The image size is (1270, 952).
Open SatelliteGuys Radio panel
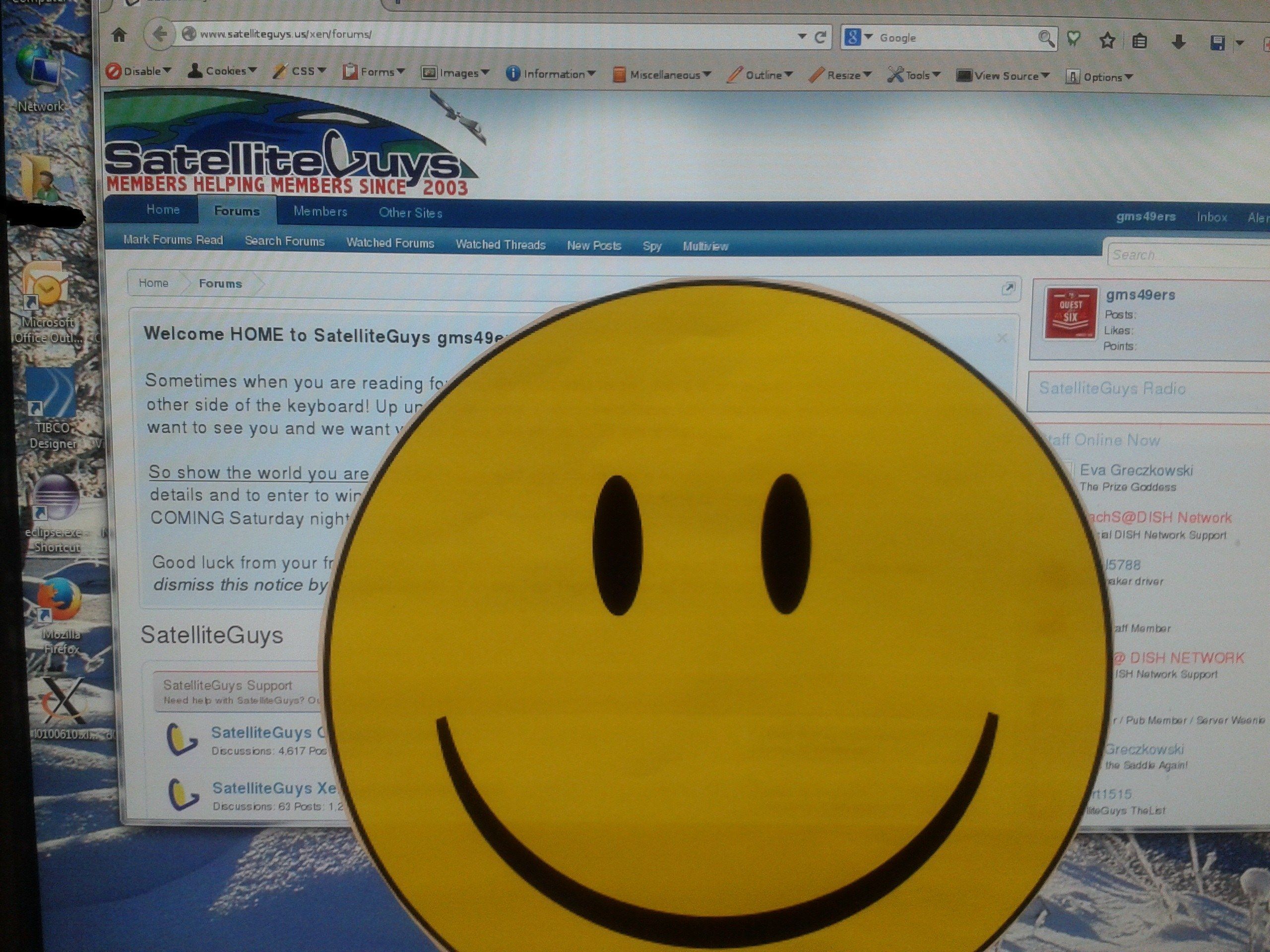(x=1112, y=389)
